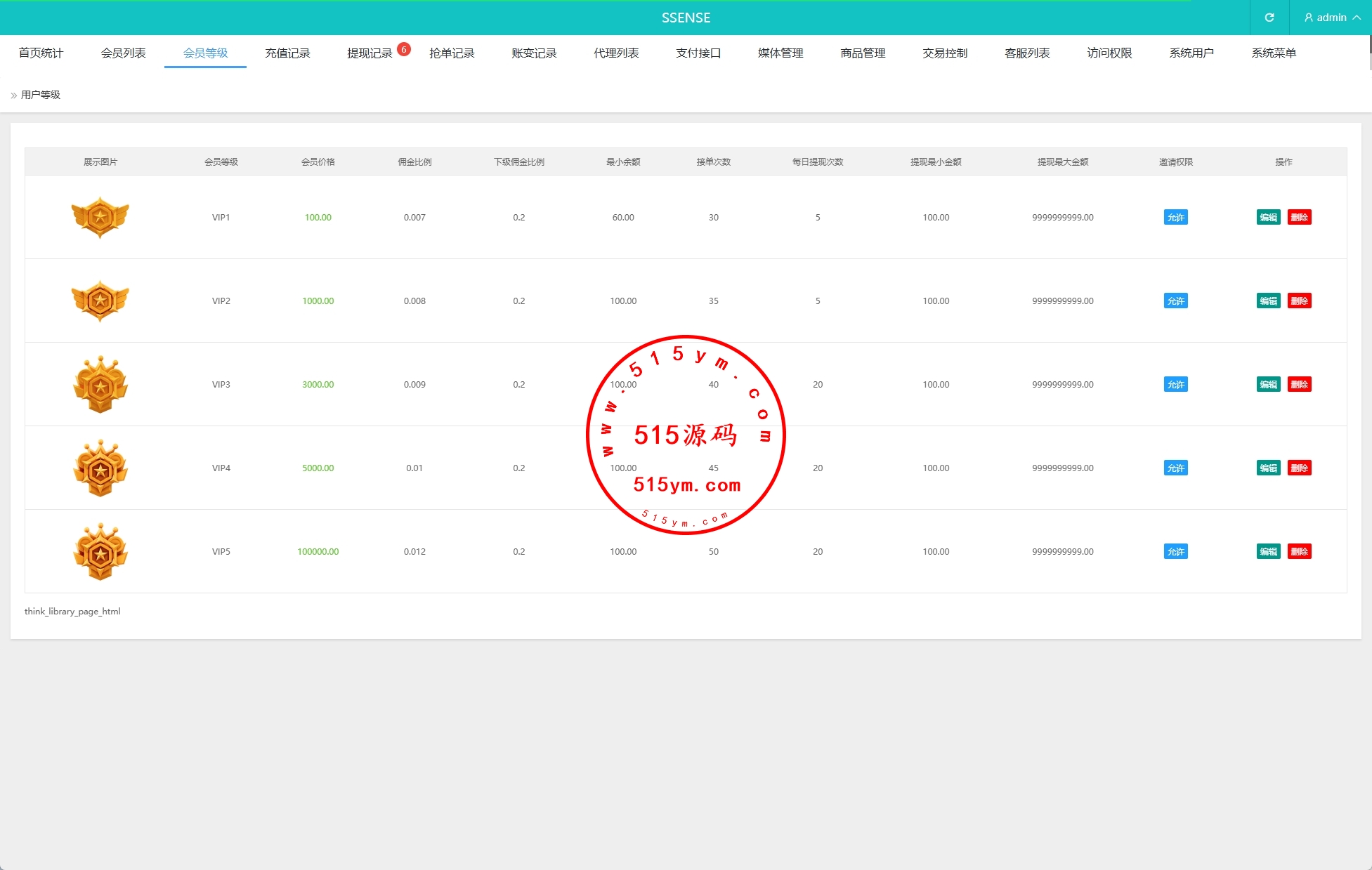Open the 提现记录 tab with badge
Viewport: 1372px width, 870px height.
(370, 53)
